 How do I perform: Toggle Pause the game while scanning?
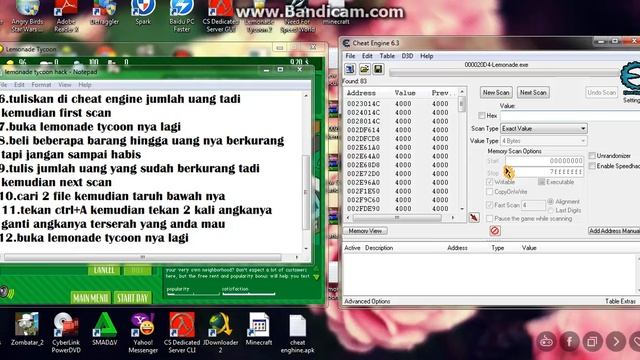coord(490,219)
